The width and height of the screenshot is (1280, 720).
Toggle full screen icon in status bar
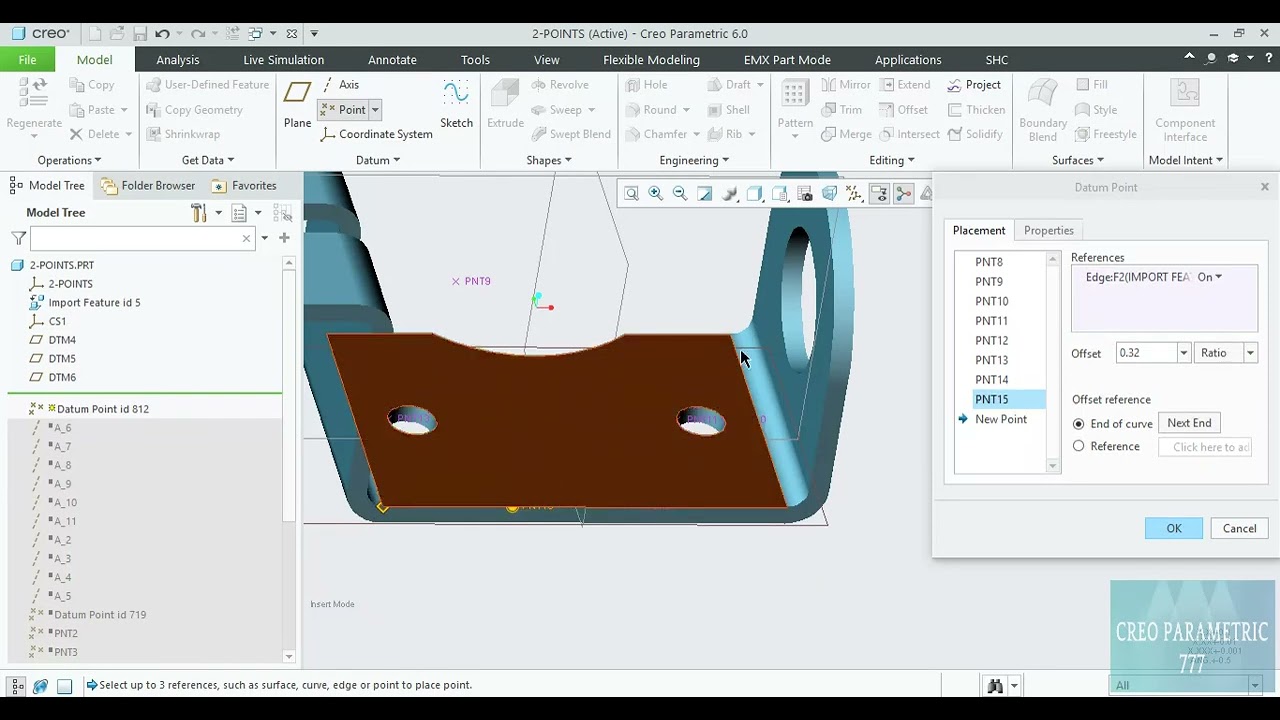[x=64, y=686]
